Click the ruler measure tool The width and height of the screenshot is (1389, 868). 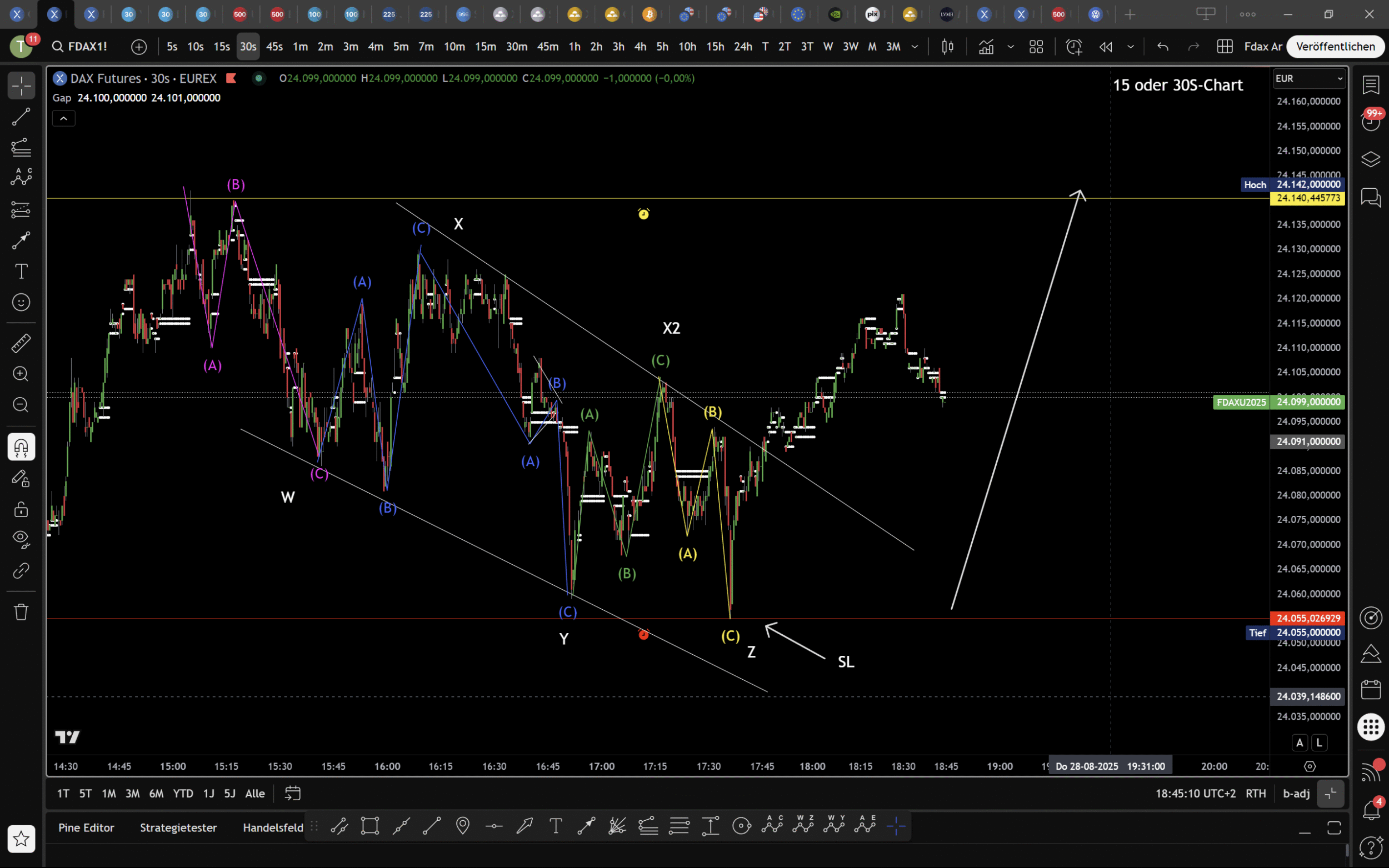tap(21, 343)
